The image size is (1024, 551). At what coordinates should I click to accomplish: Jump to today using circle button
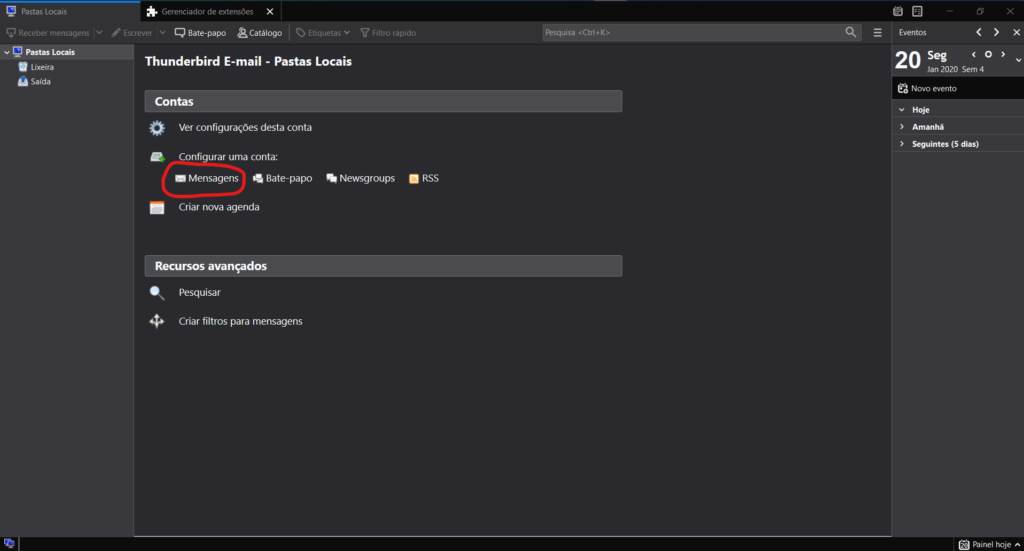988,55
